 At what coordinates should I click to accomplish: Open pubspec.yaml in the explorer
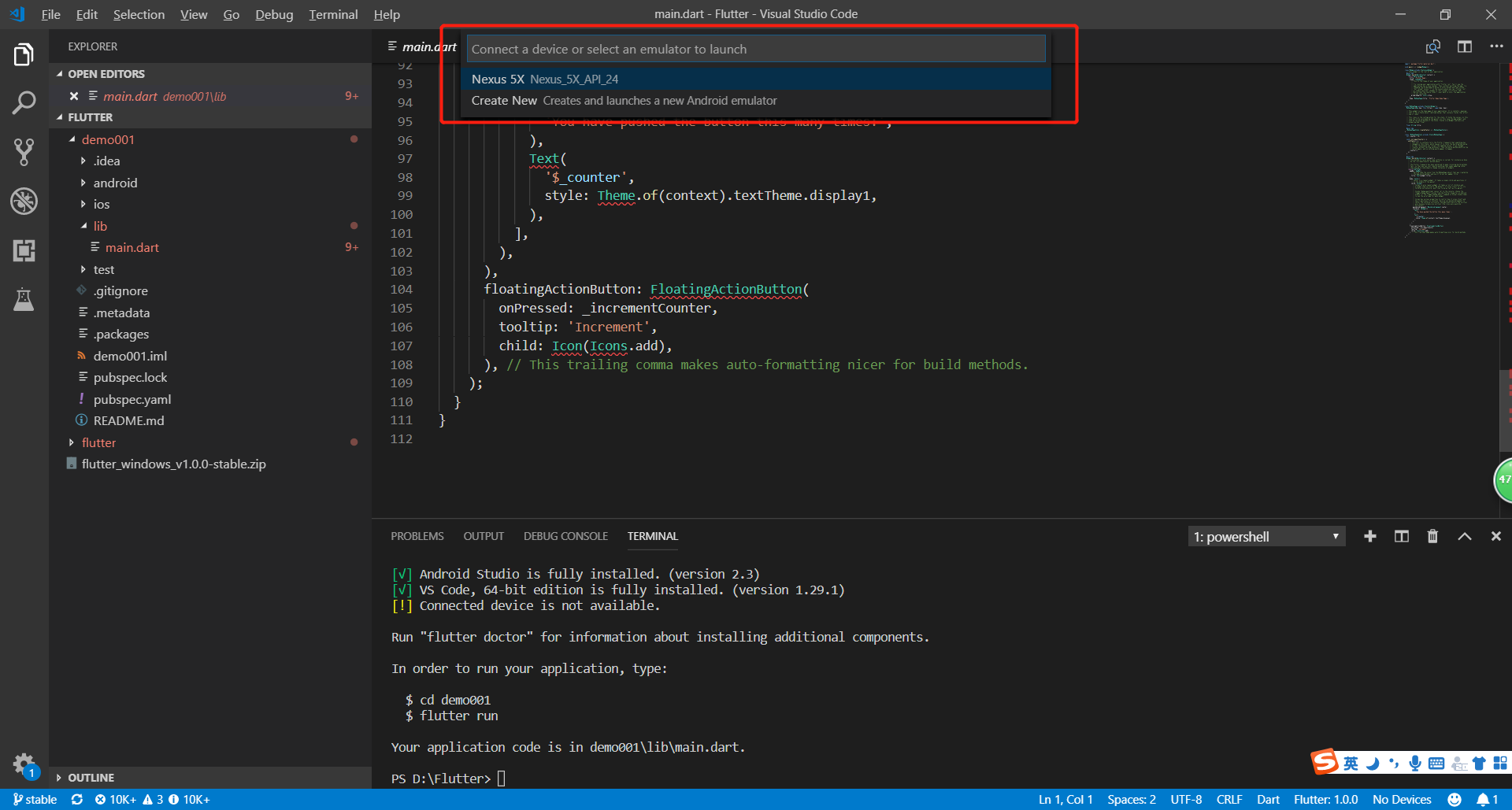[132, 399]
